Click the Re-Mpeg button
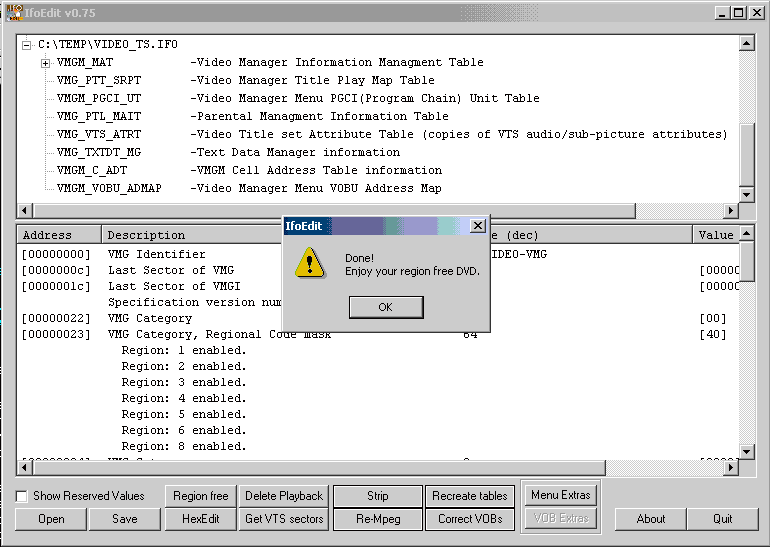The height and width of the screenshot is (547, 770). [378, 519]
